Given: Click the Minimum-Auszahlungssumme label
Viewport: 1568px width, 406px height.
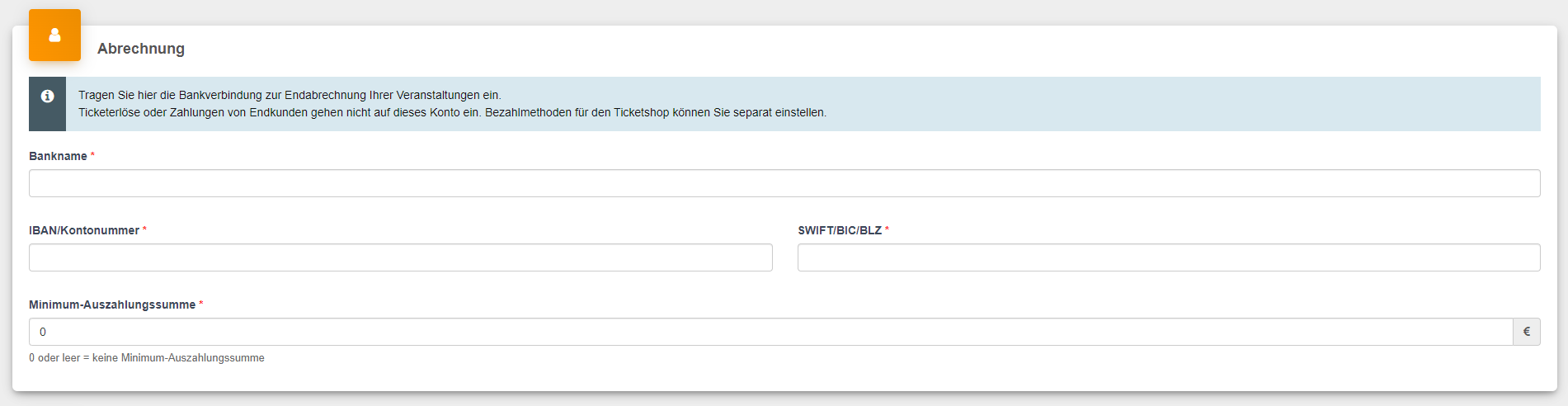Looking at the screenshot, I should 112,304.
